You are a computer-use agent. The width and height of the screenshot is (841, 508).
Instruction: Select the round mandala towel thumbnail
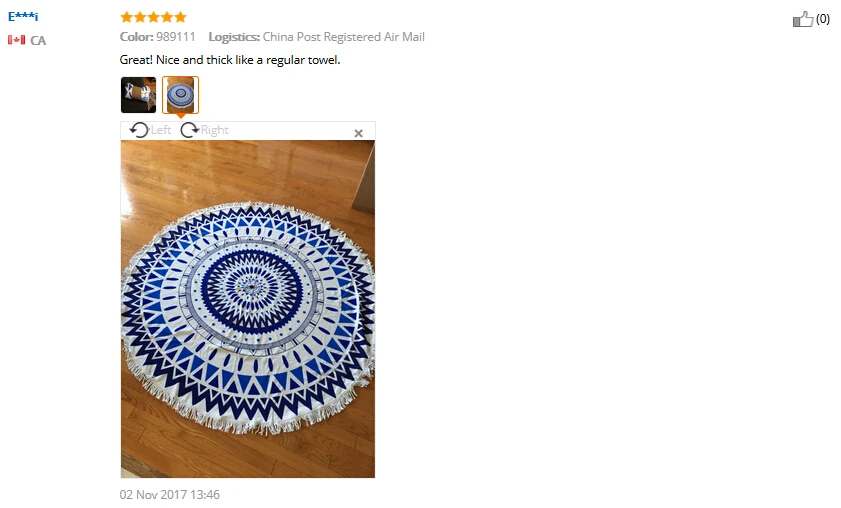tap(181, 95)
